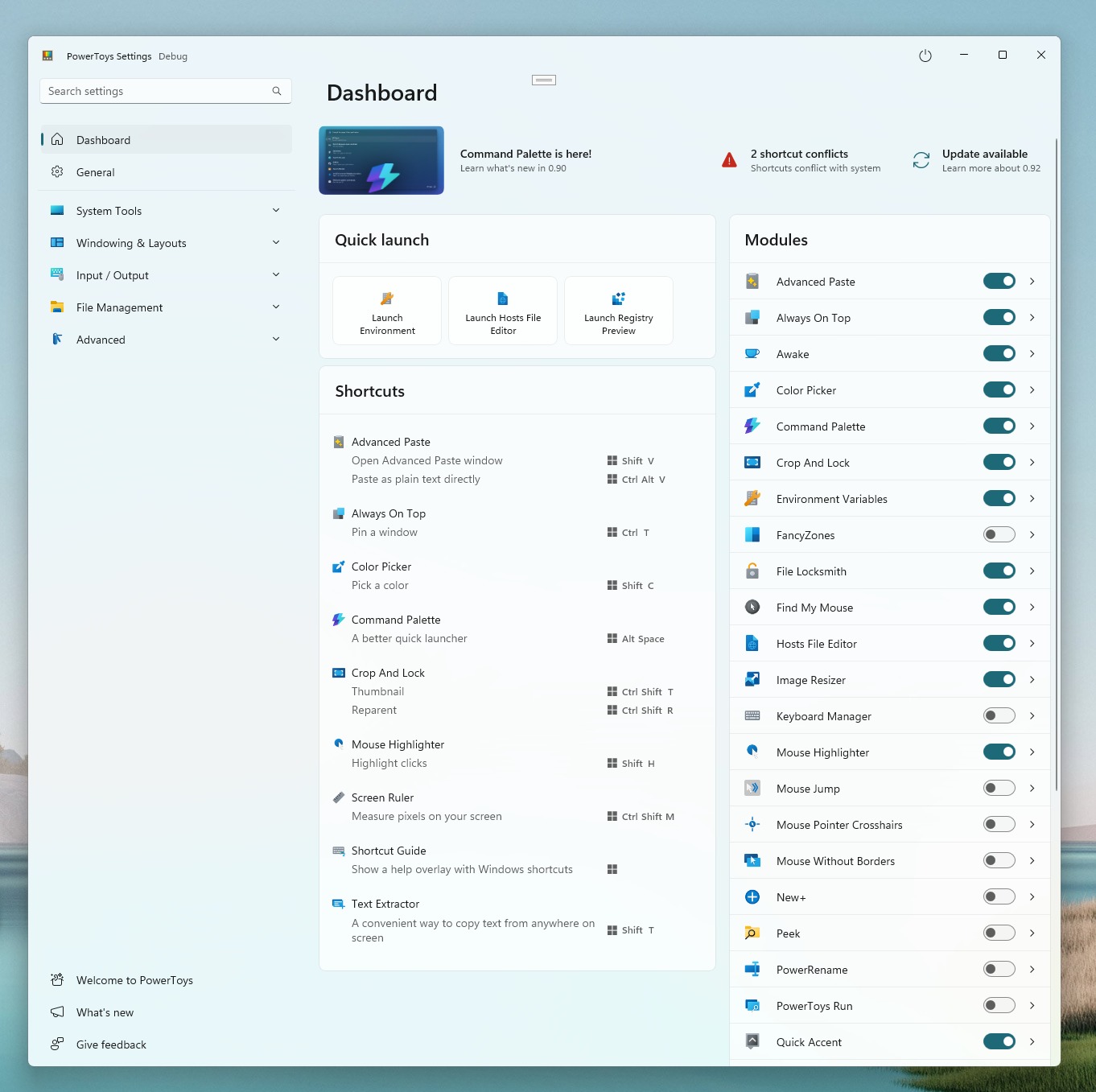Open the 2 shortcut conflicts warning
This screenshot has height=1092, width=1096.
tap(800, 160)
